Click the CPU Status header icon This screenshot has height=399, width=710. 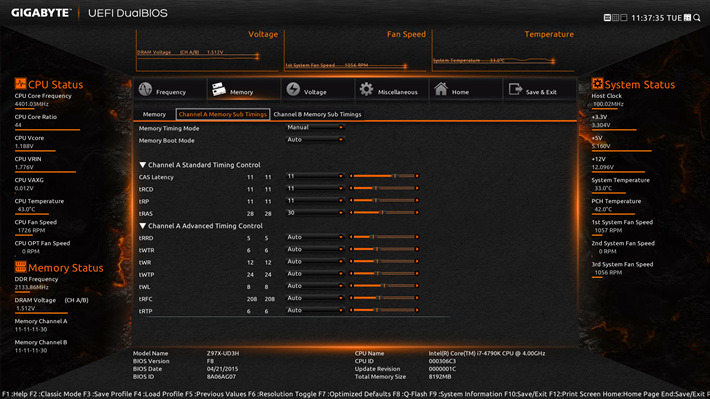pos(20,83)
